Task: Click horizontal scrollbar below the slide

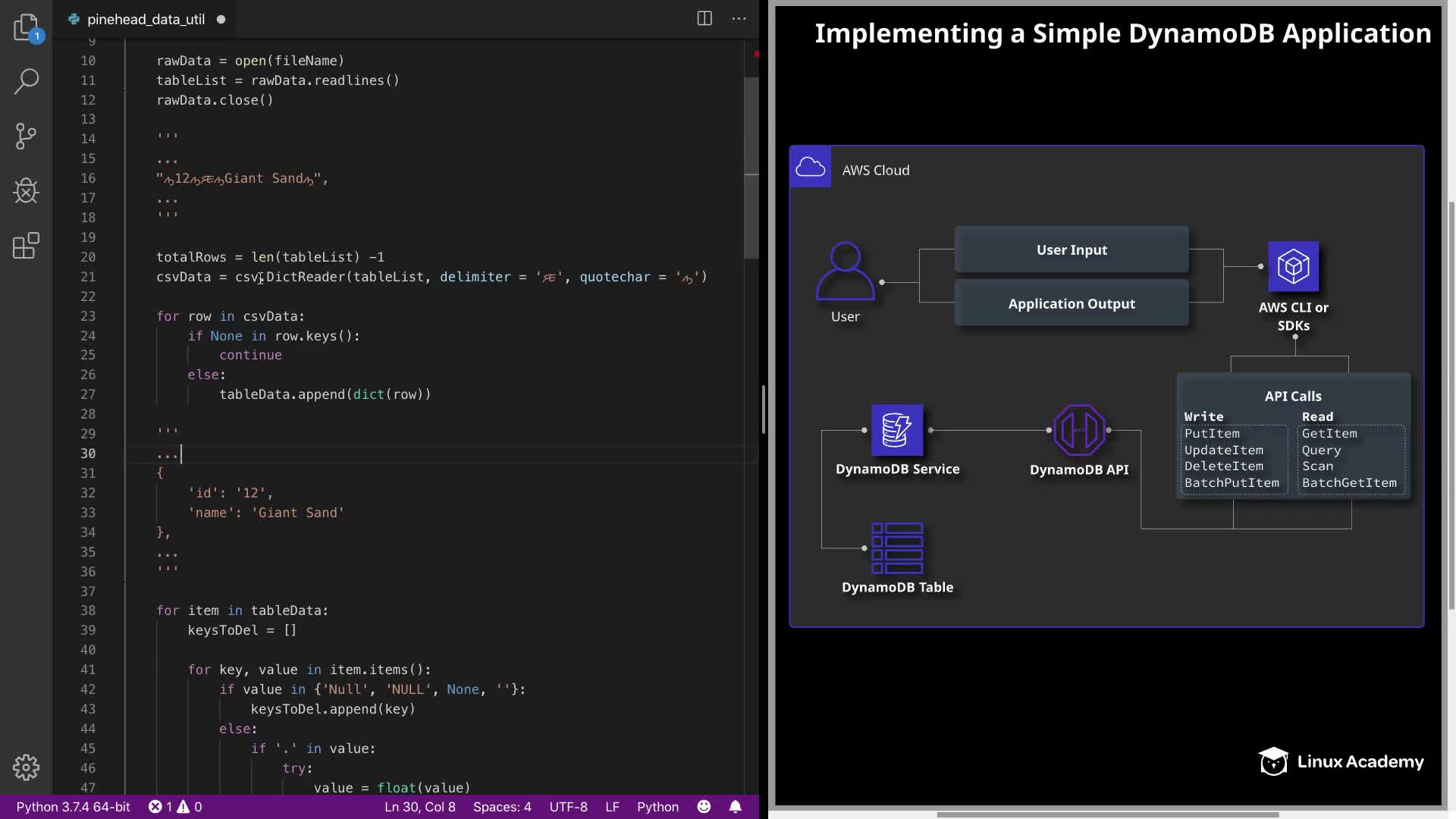Action: tap(1107, 814)
